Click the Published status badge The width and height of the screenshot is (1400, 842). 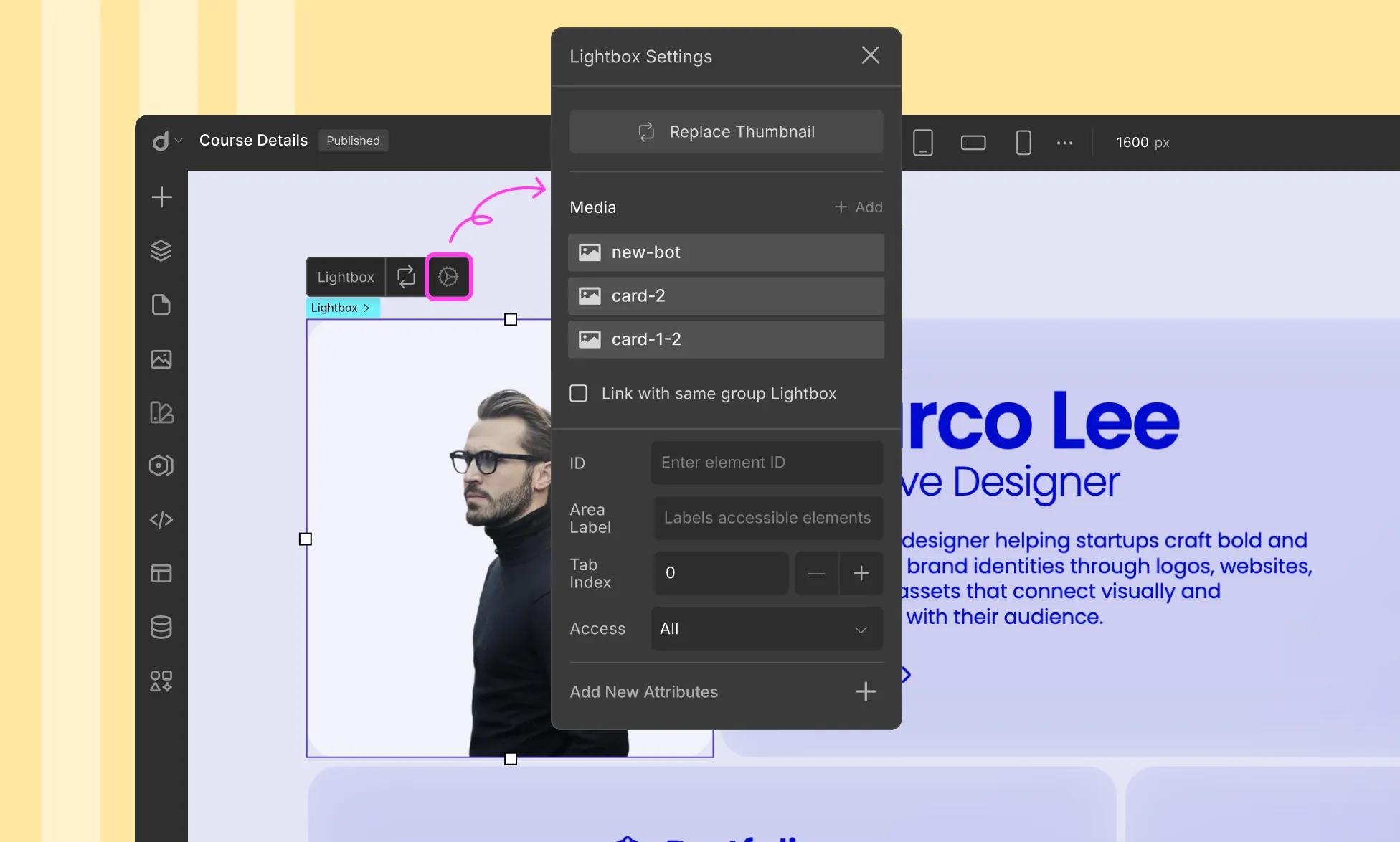pos(353,141)
